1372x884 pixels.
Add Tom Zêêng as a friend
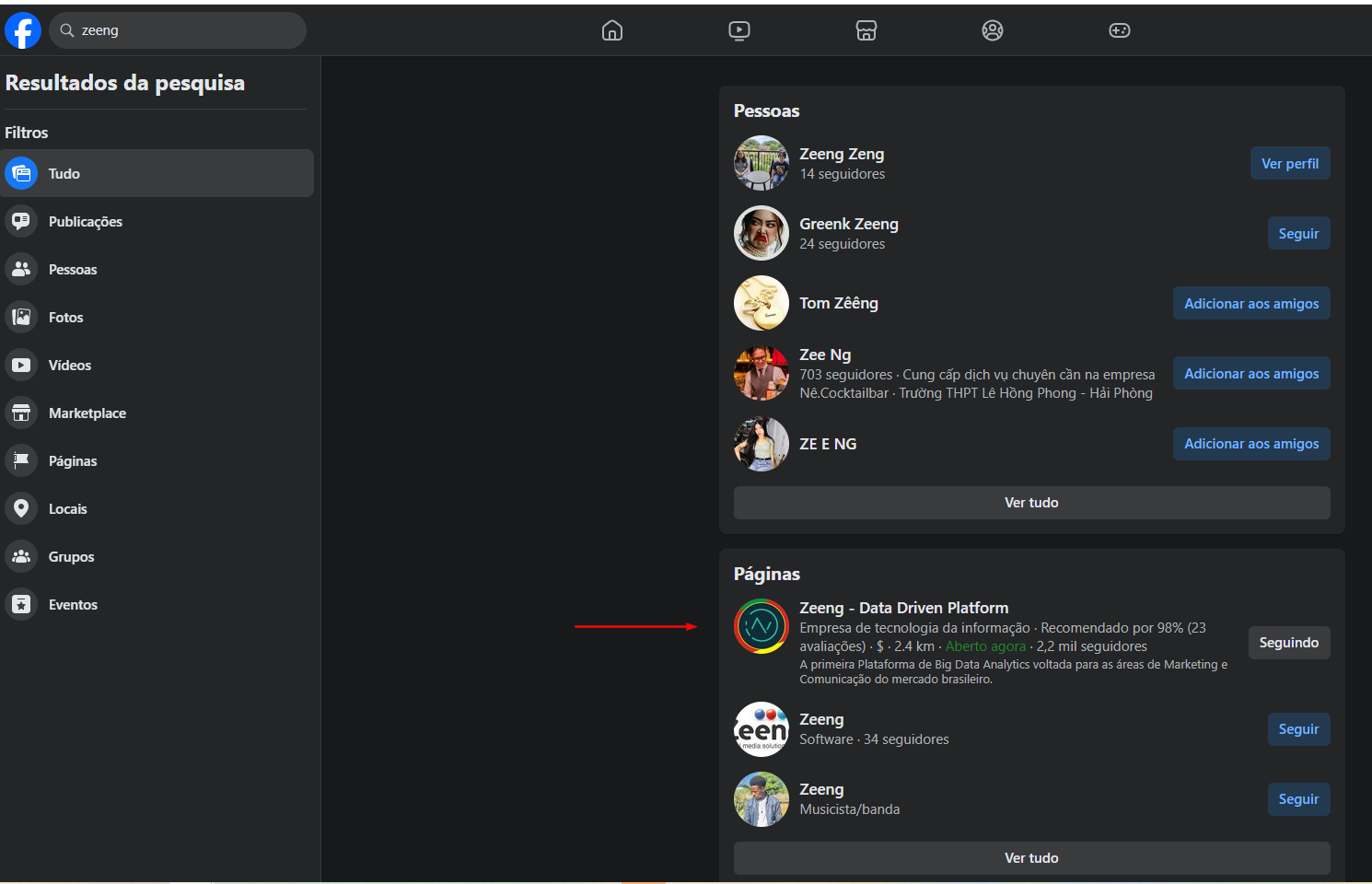[1250, 304]
